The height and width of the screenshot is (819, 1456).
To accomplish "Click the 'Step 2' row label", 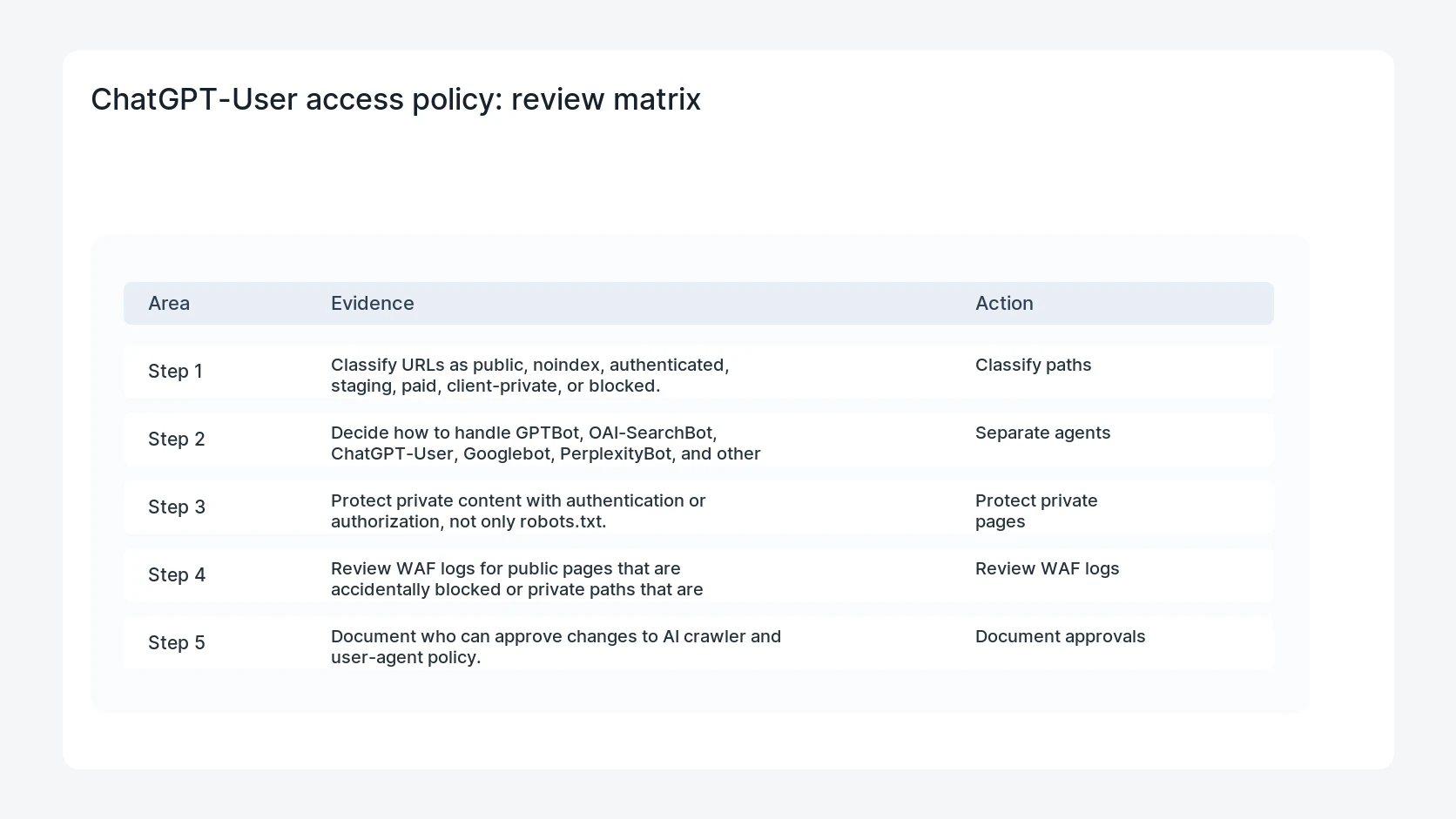I will [x=177, y=439].
